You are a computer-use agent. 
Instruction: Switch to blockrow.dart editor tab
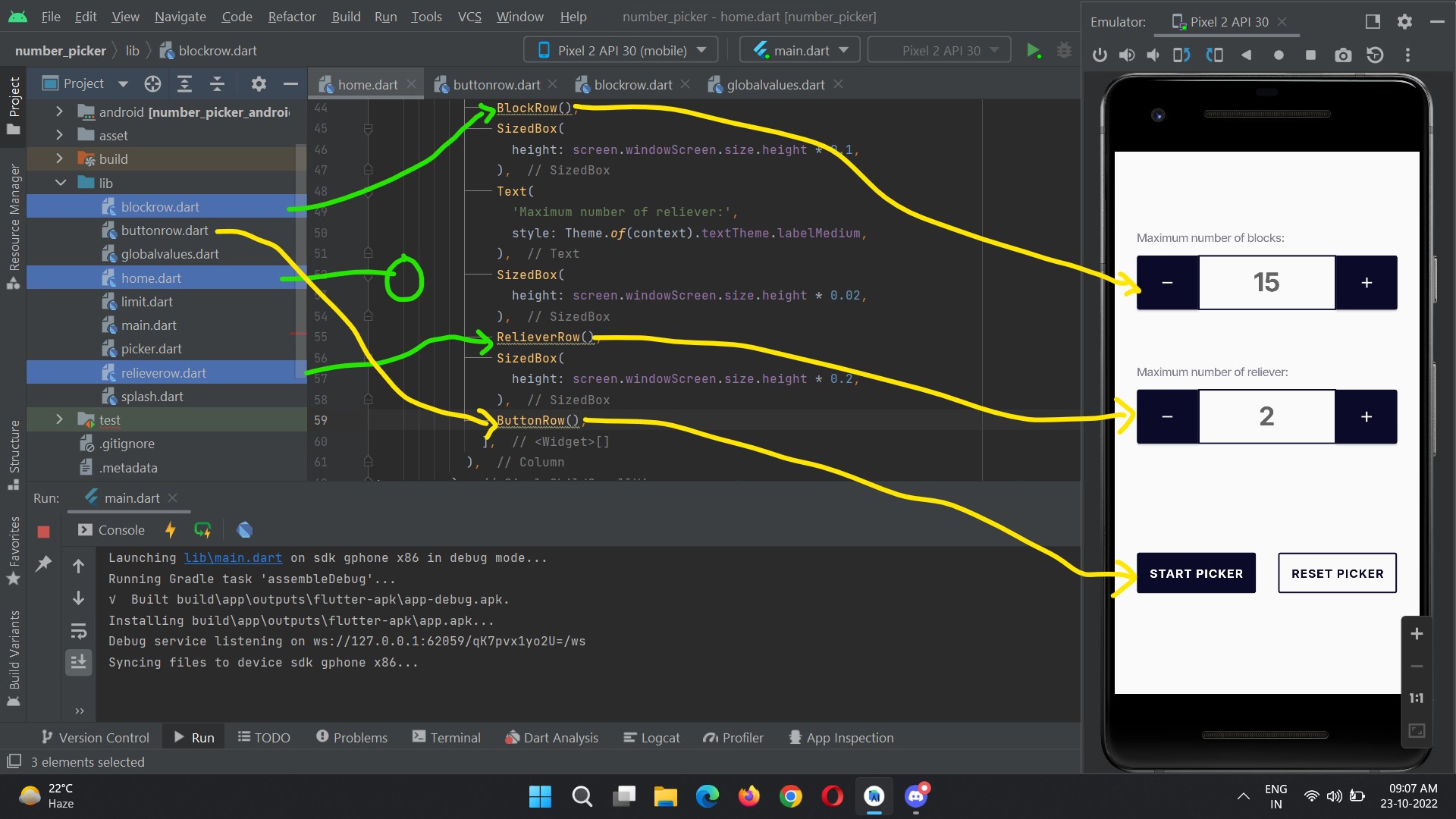point(633,84)
